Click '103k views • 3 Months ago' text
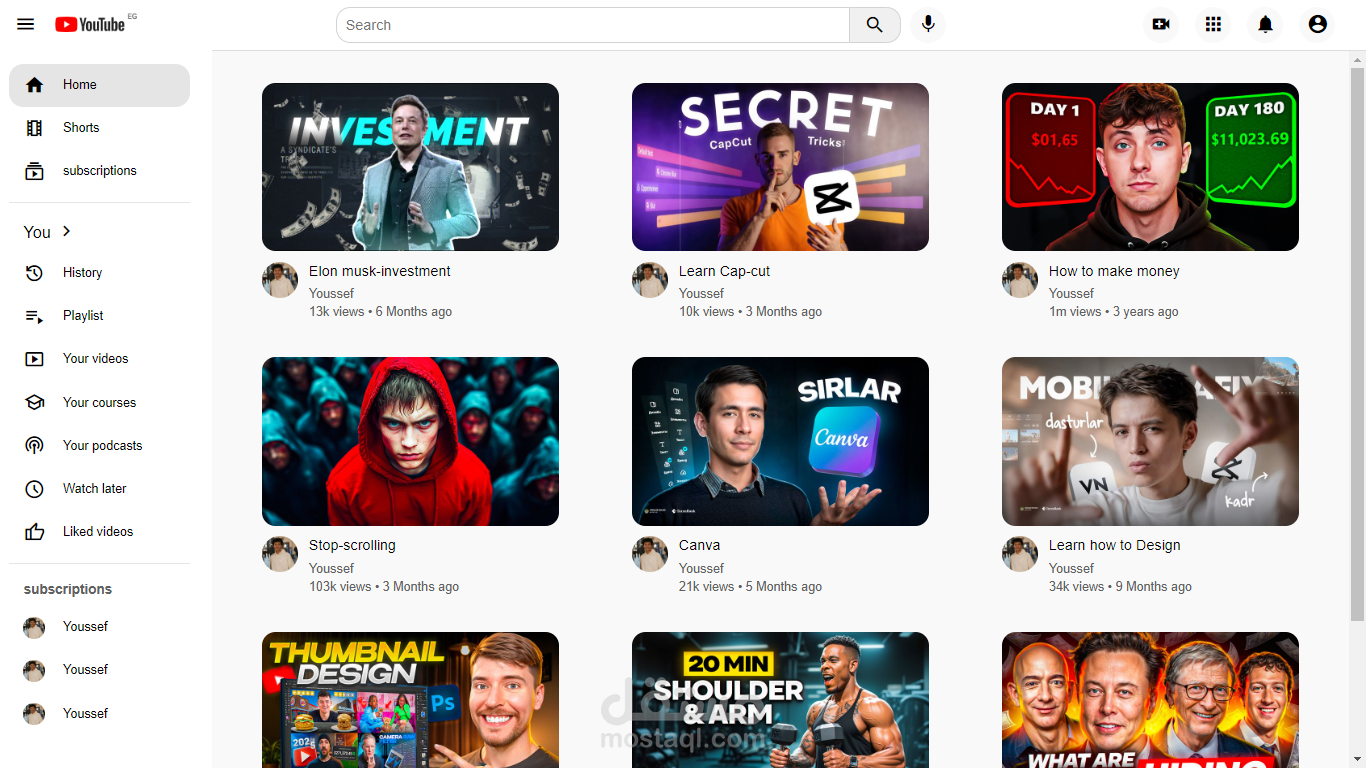 point(384,587)
